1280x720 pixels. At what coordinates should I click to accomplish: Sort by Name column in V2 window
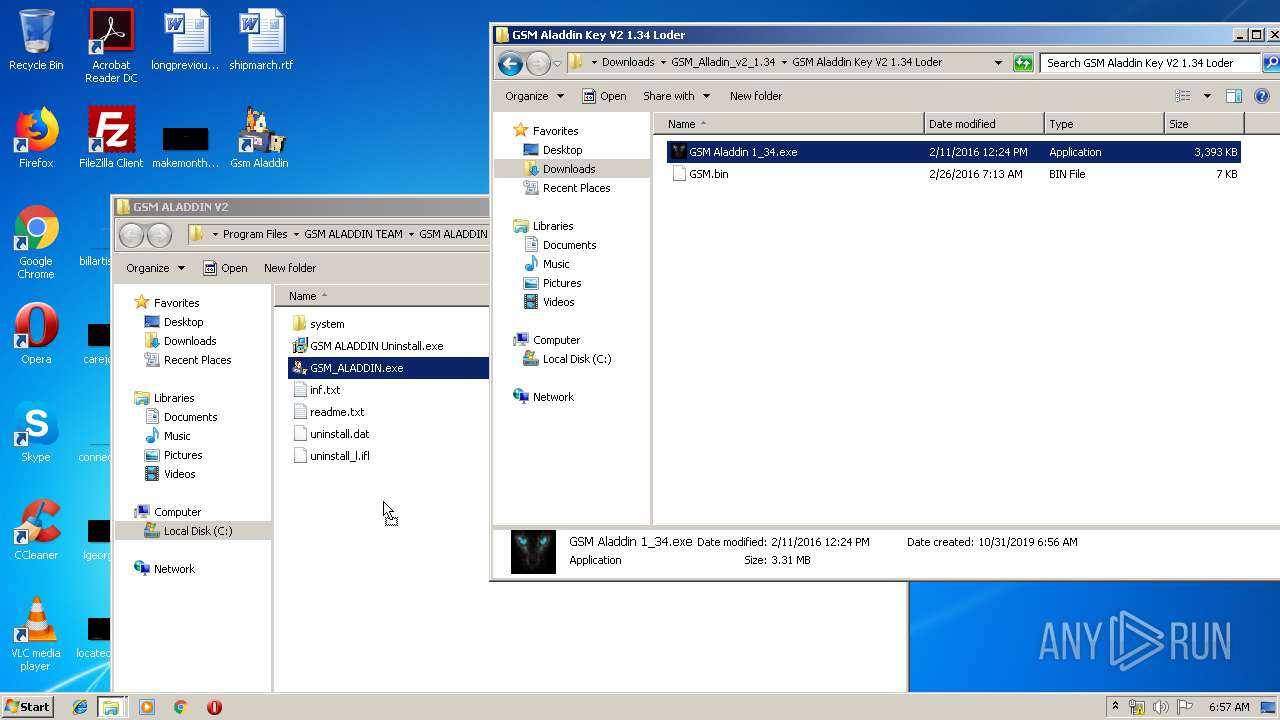tap(382, 296)
